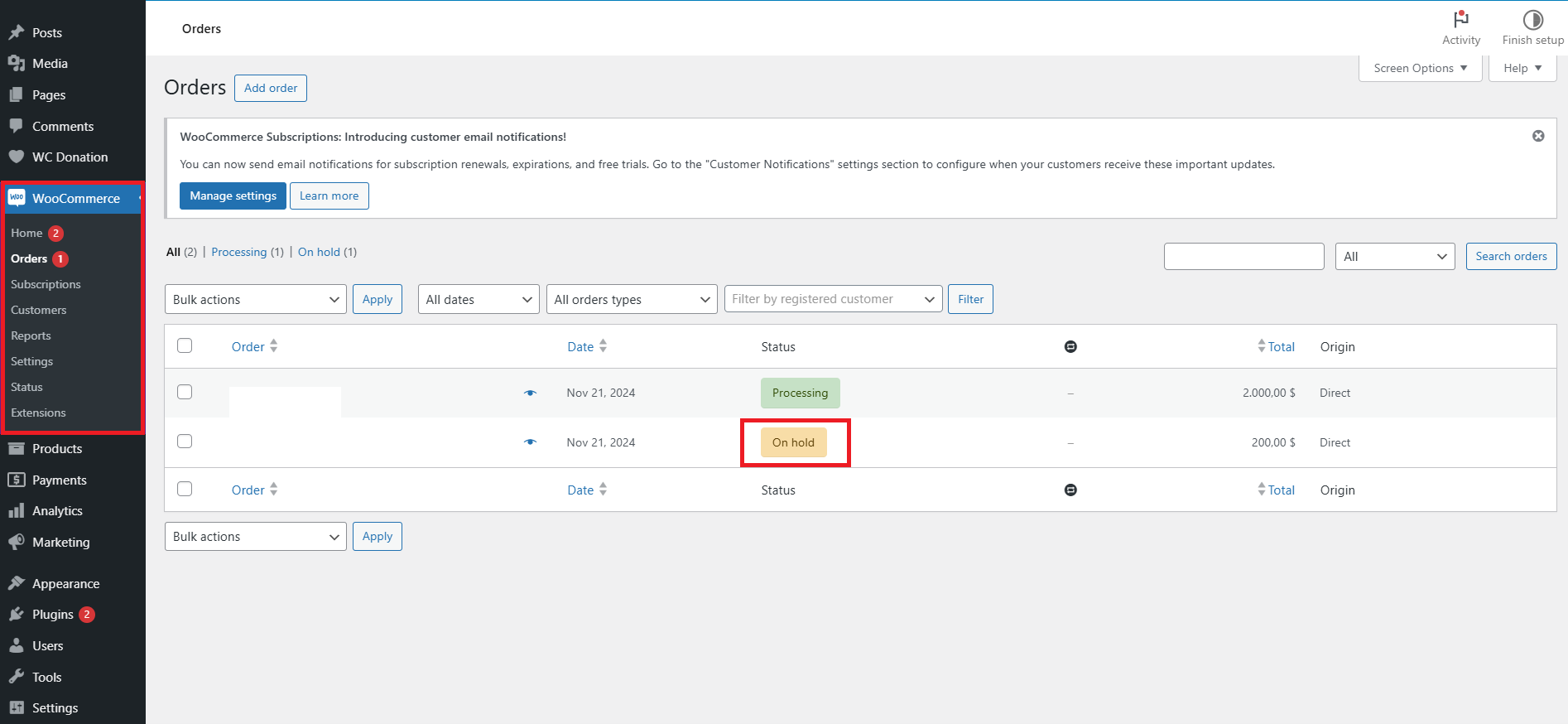Click the Products box icon
The width and height of the screenshot is (1568, 724).
pos(16,448)
